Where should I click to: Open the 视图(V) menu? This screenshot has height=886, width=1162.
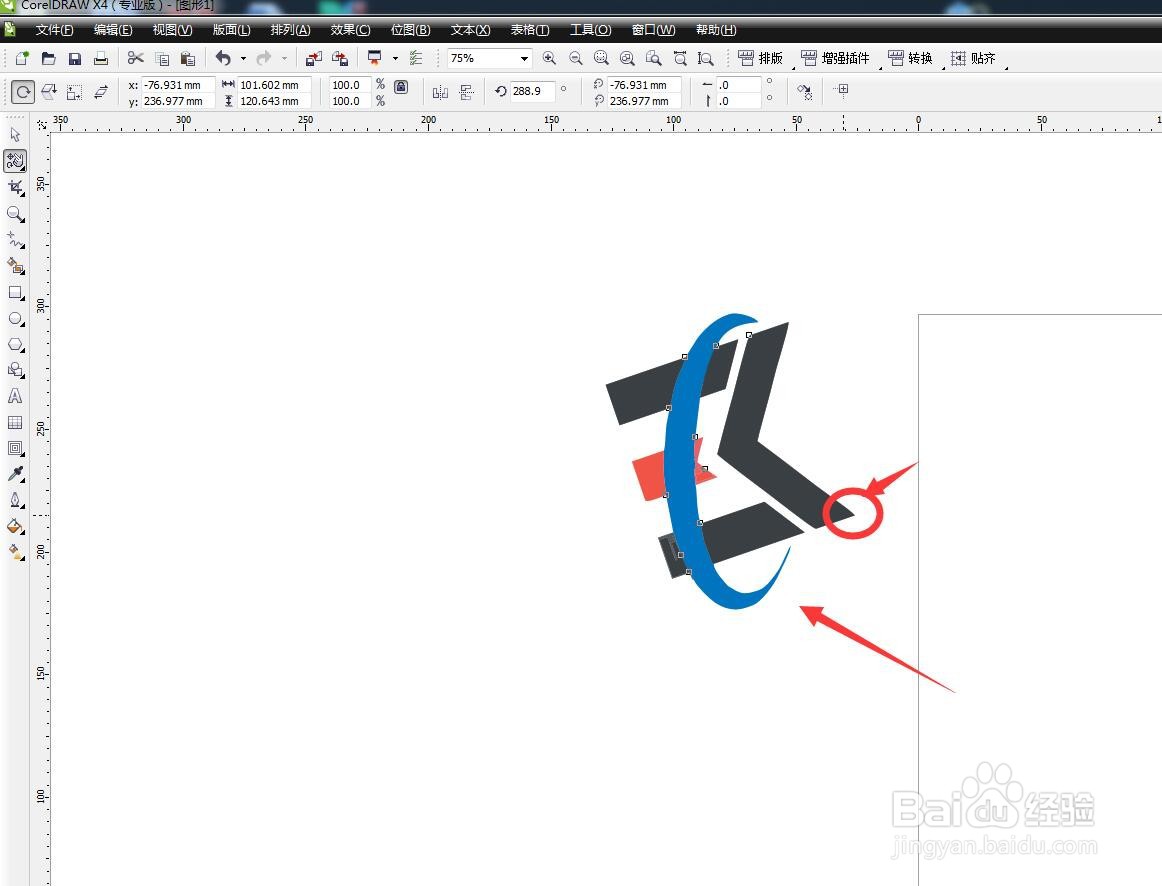173,30
